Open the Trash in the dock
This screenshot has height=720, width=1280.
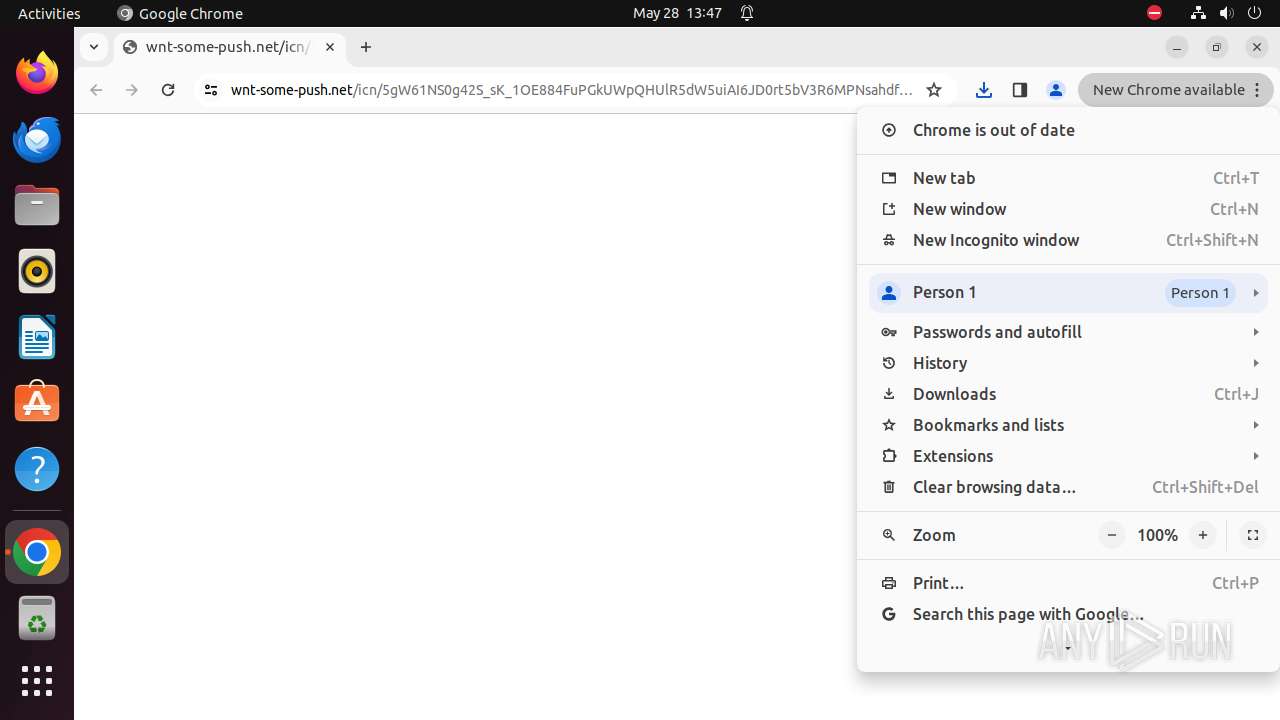pyautogui.click(x=37, y=618)
